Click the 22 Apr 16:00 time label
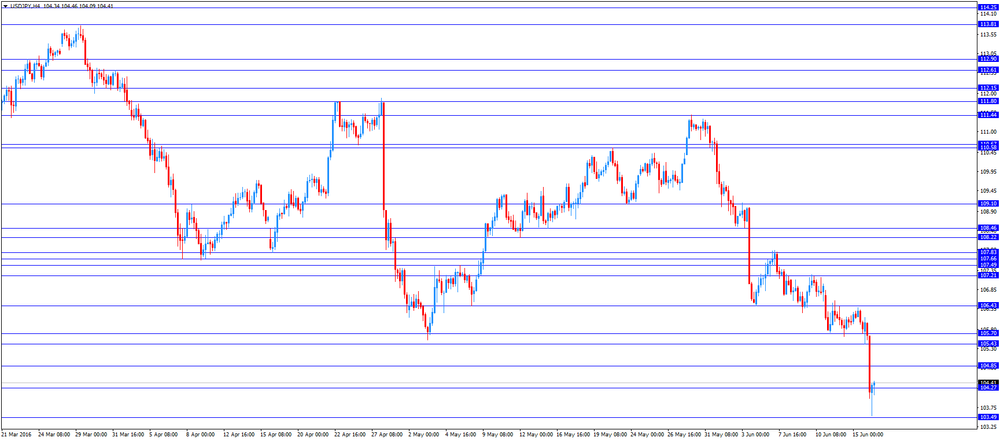Screen dimensions: 1000x441 tap(349, 435)
